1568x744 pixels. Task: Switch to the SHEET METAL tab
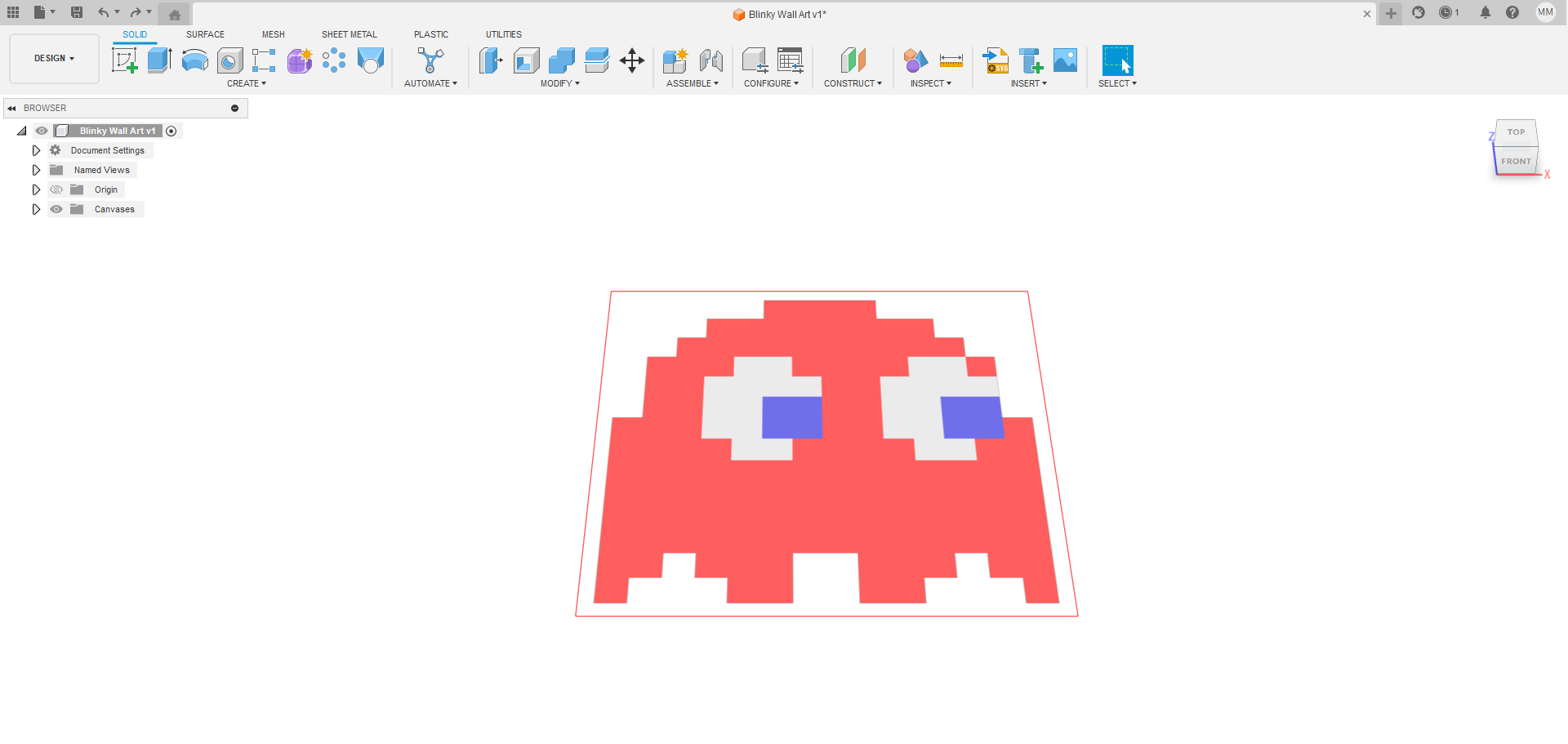350,34
